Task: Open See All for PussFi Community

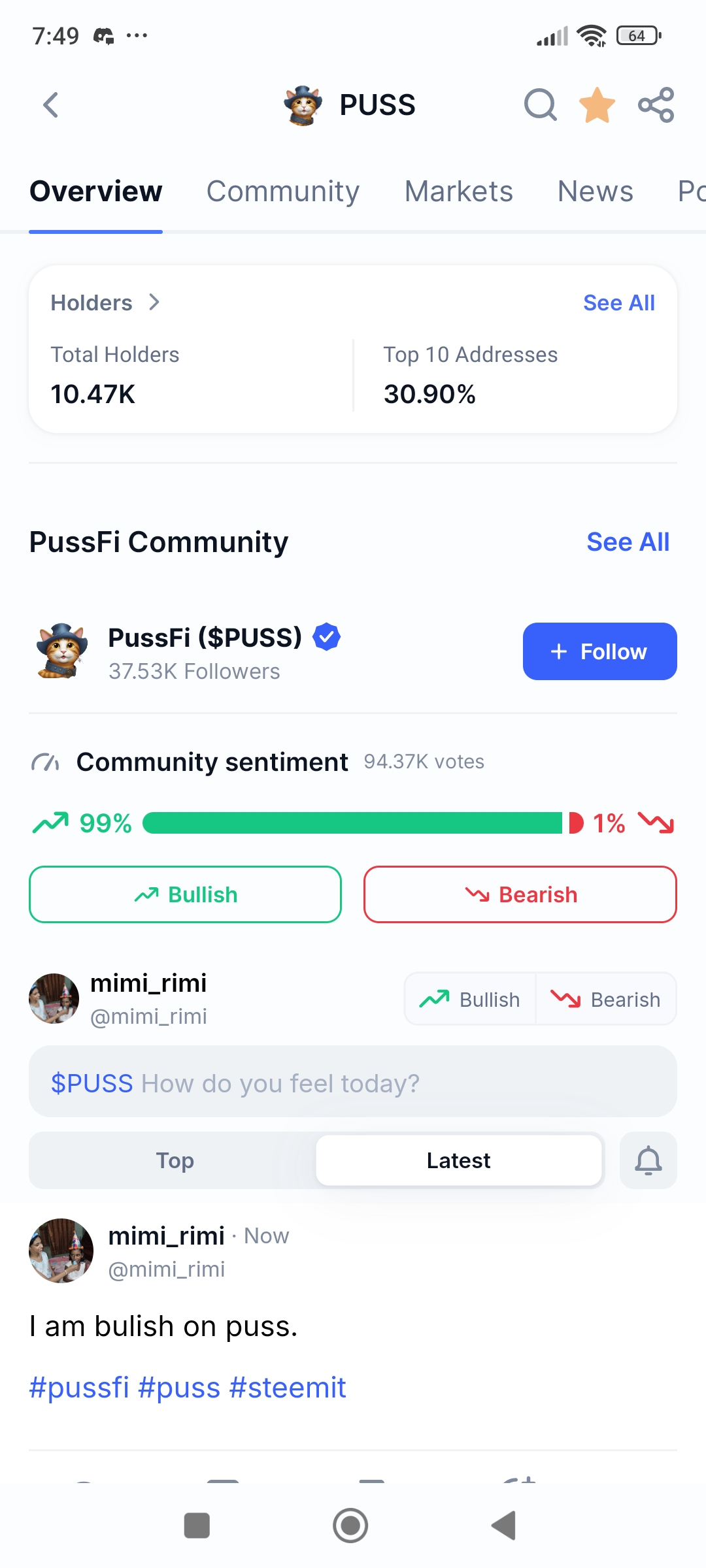Action: [x=628, y=542]
